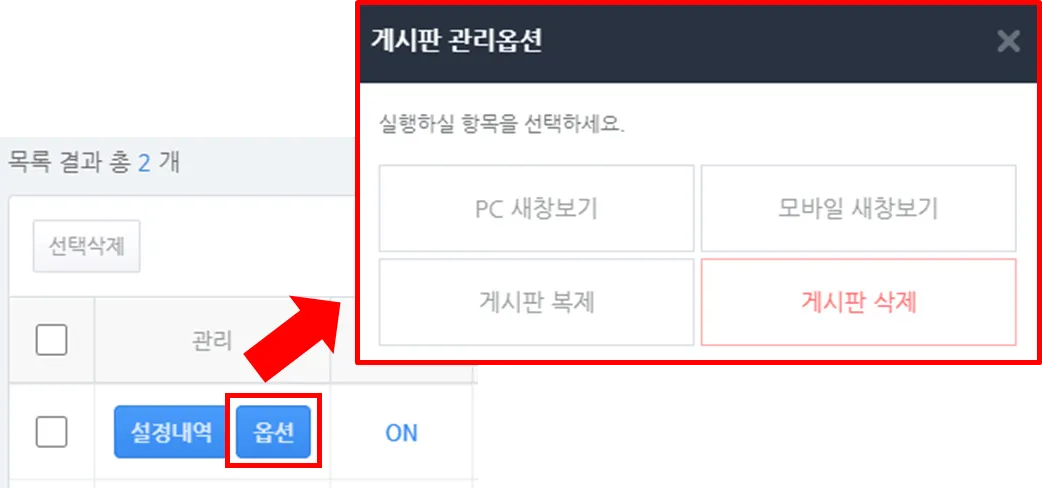Image resolution: width=1042 pixels, height=488 pixels.
Task: Click the blue result count 2
Action: point(144,163)
